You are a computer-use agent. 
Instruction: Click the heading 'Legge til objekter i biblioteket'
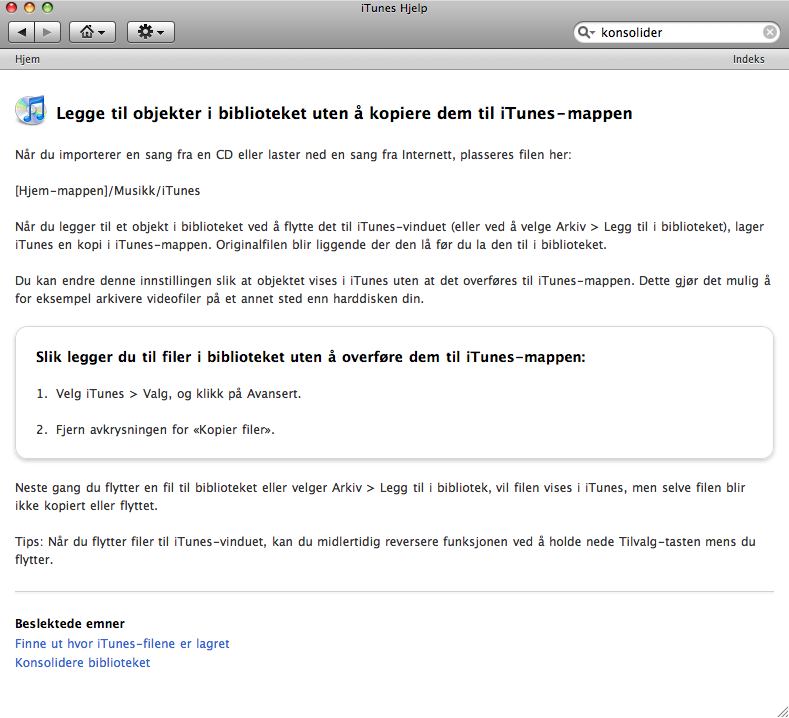pos(344,114)
